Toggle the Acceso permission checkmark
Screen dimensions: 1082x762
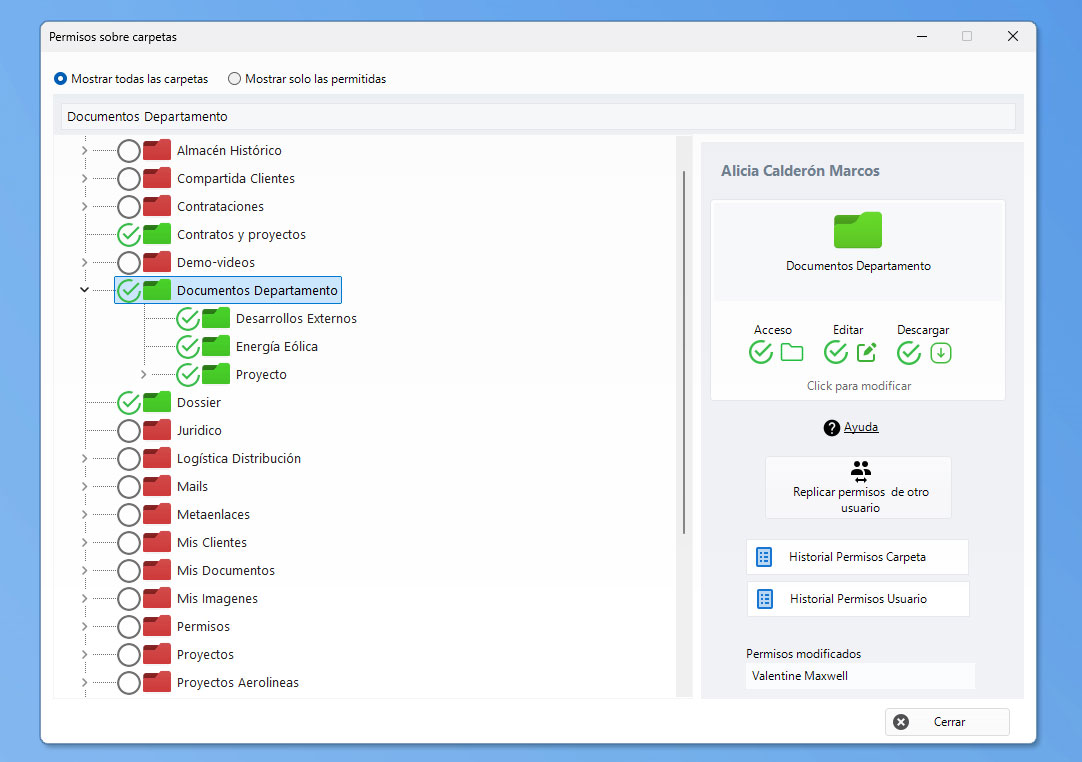(x=761, y=352)
